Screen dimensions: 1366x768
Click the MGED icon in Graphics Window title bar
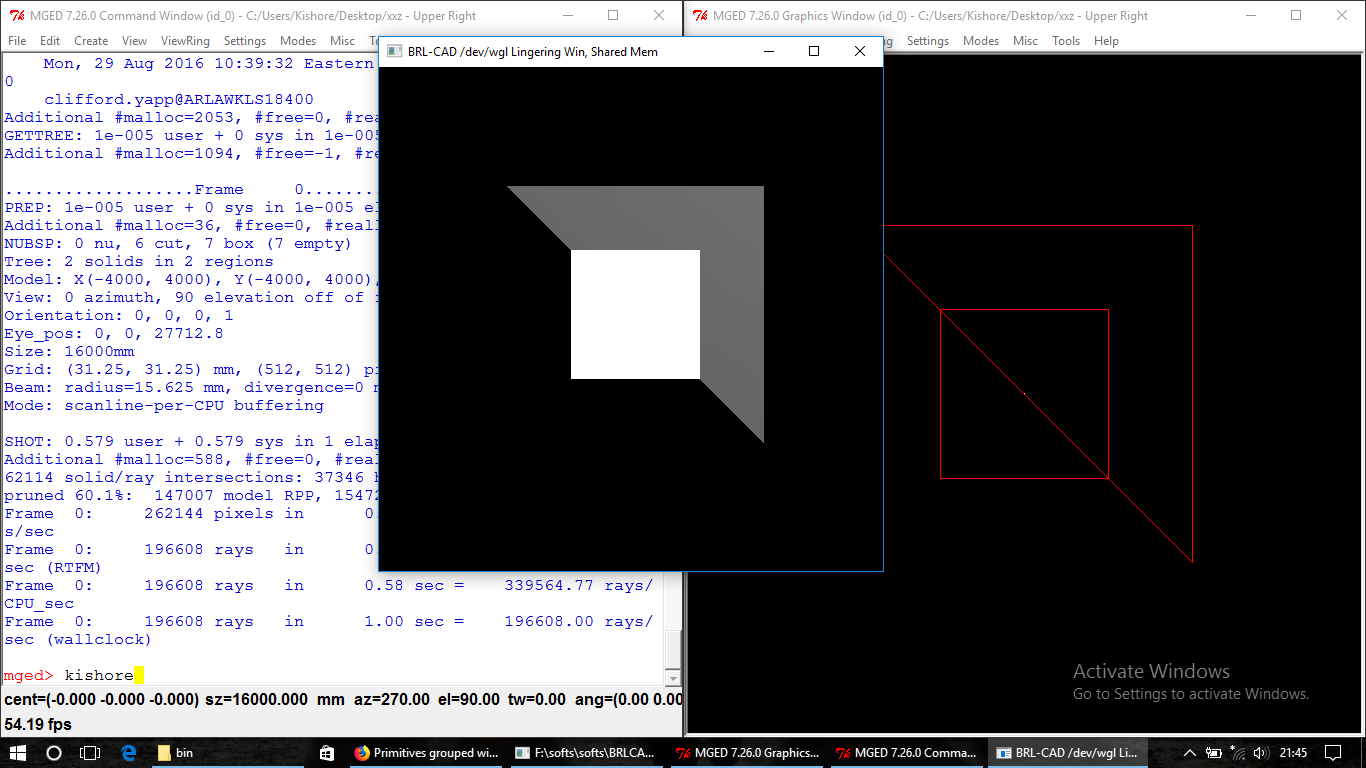tap(701, 16)
